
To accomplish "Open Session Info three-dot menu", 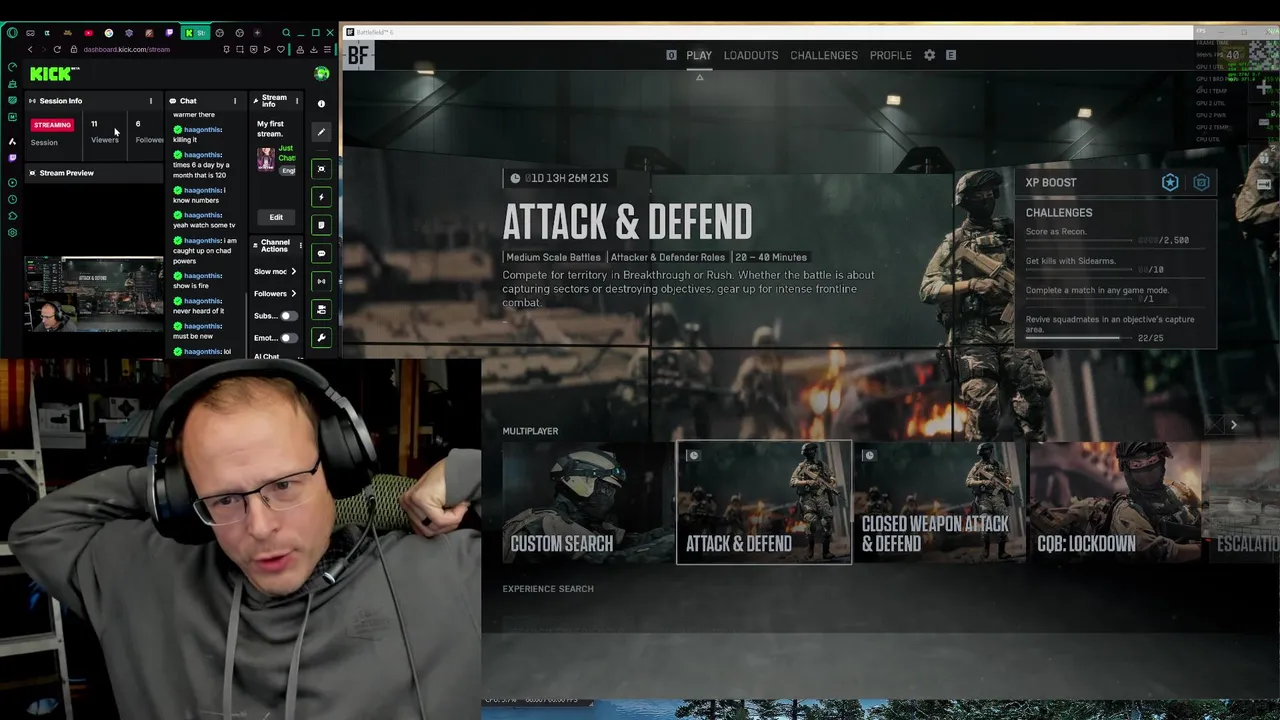I will (151, 101).
